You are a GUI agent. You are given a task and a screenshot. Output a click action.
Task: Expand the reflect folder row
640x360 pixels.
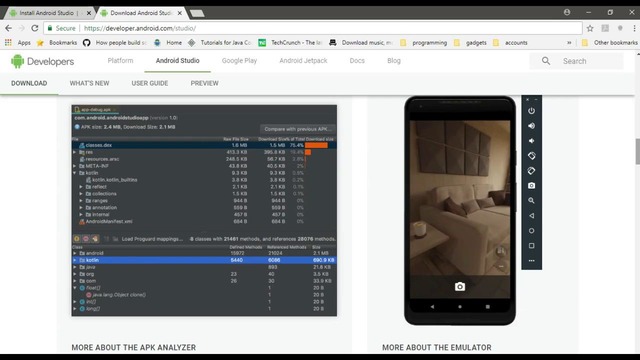(x=81, y=187)
